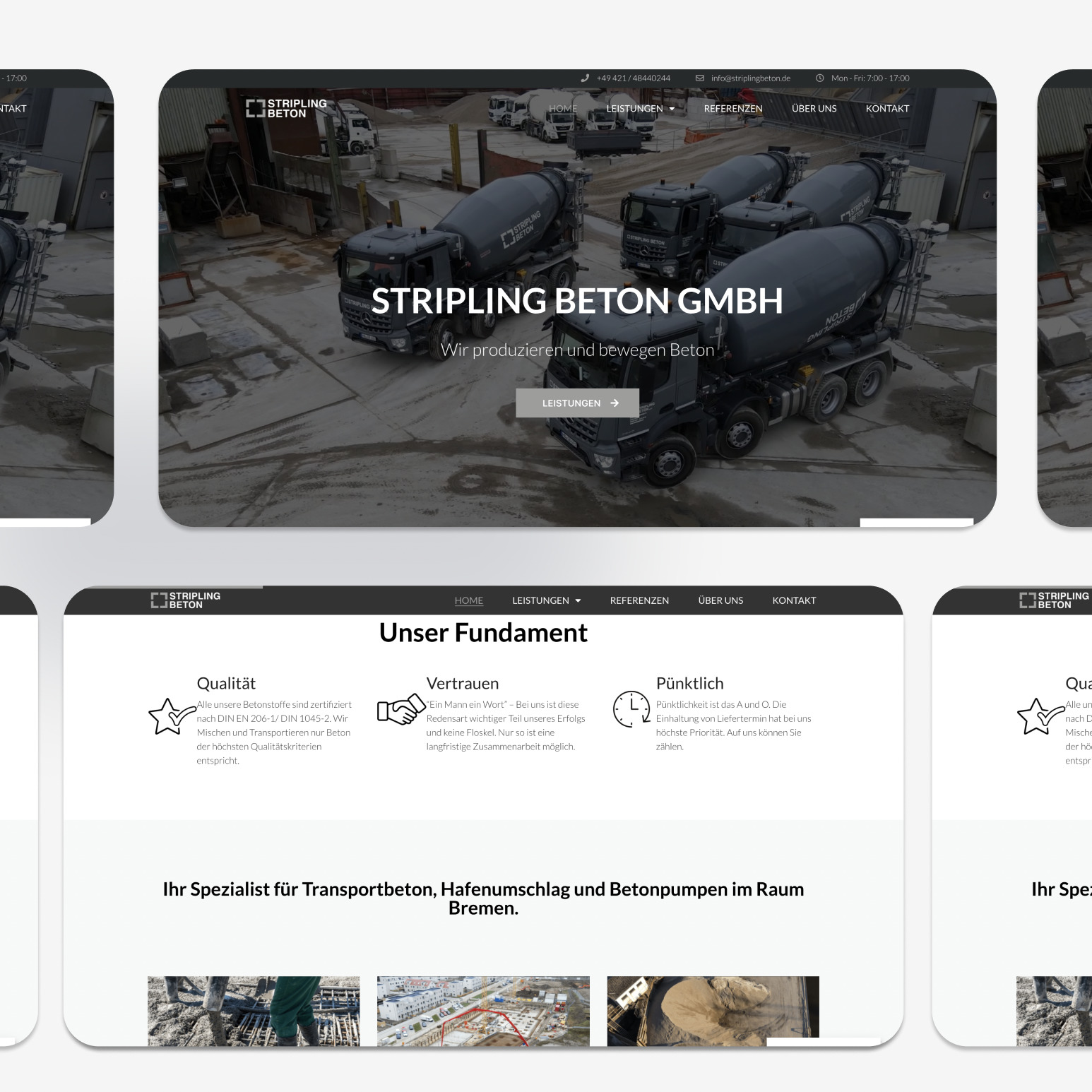Image resolution: width=1092 pixels, height=1092 pixels.
Task: Expand LEISTUNGEN dropdown in hero navigation
Action: pyautogui.click(x=641, y=109)
